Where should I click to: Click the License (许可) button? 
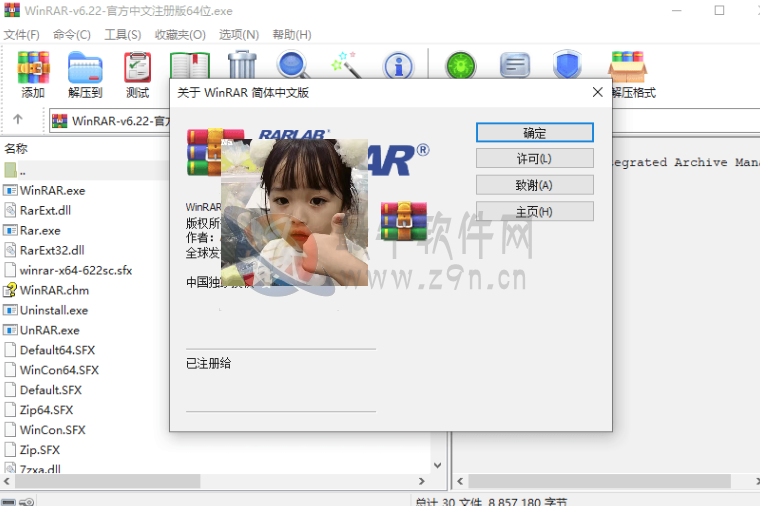pyautogui.click(x=535, y=158)
